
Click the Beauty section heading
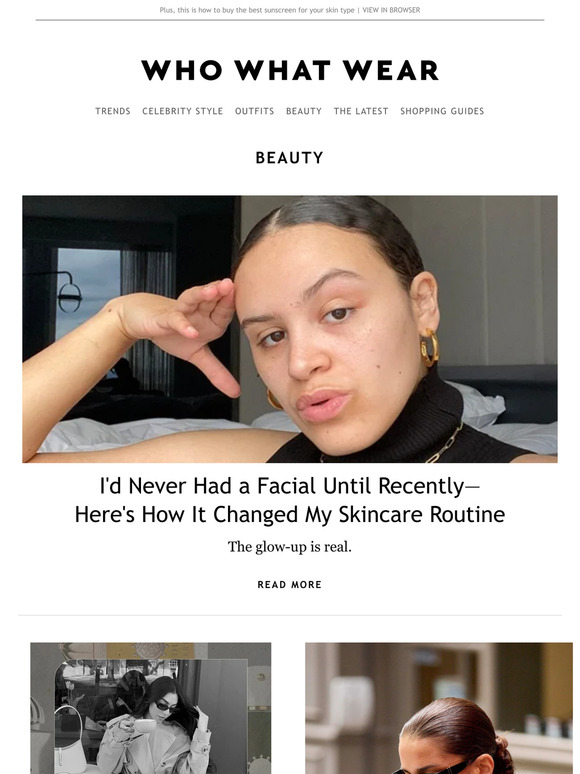(x=290, y=157)
